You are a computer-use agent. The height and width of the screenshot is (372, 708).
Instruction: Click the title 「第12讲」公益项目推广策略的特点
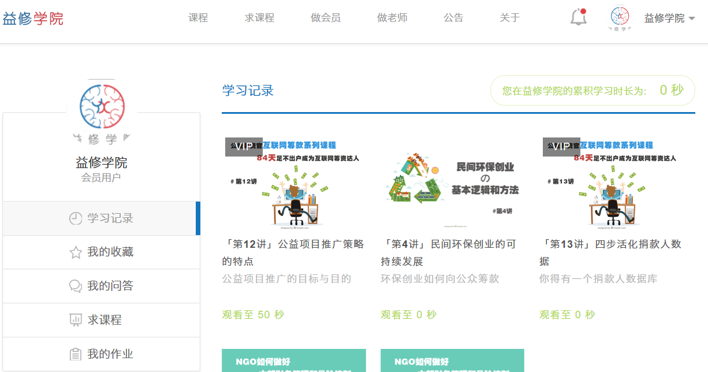click(293, 252)
